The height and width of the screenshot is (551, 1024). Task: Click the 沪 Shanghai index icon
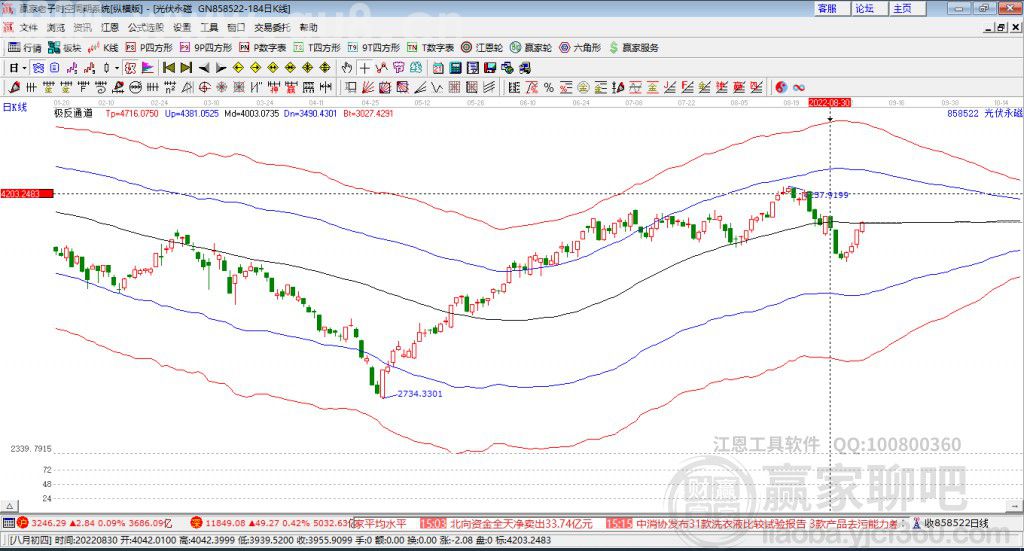23,522
